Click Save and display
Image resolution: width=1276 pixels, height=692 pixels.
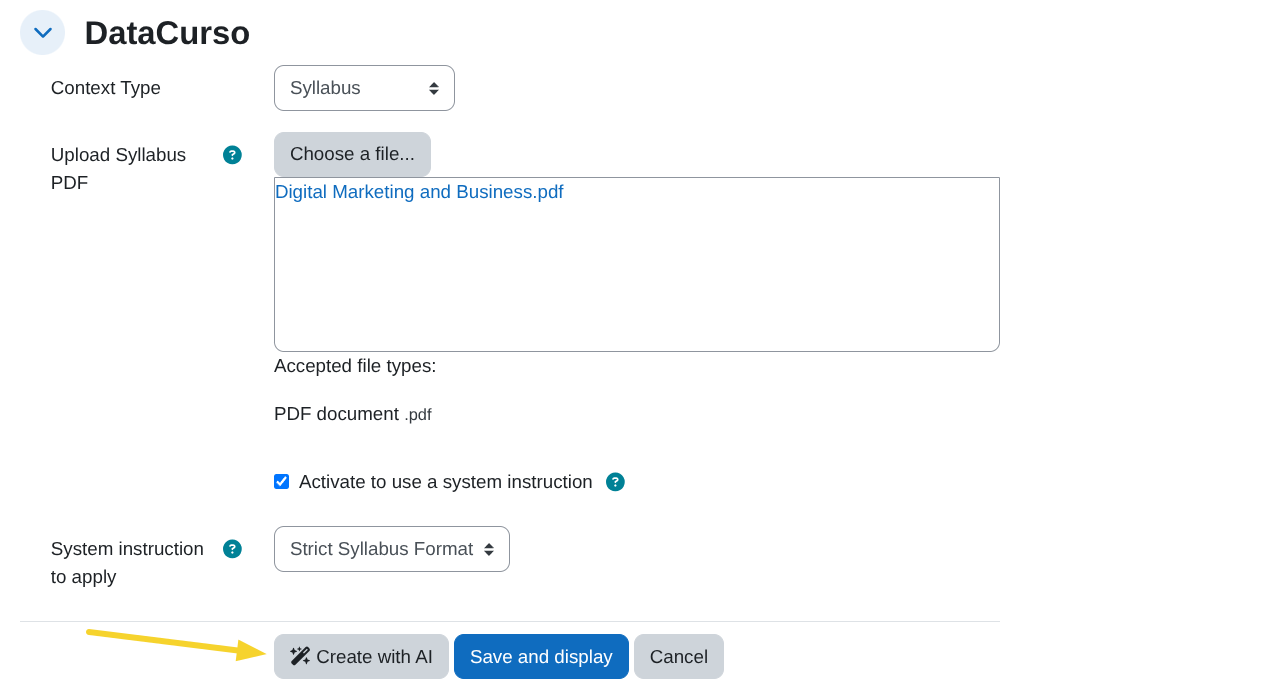click(541, 656)
